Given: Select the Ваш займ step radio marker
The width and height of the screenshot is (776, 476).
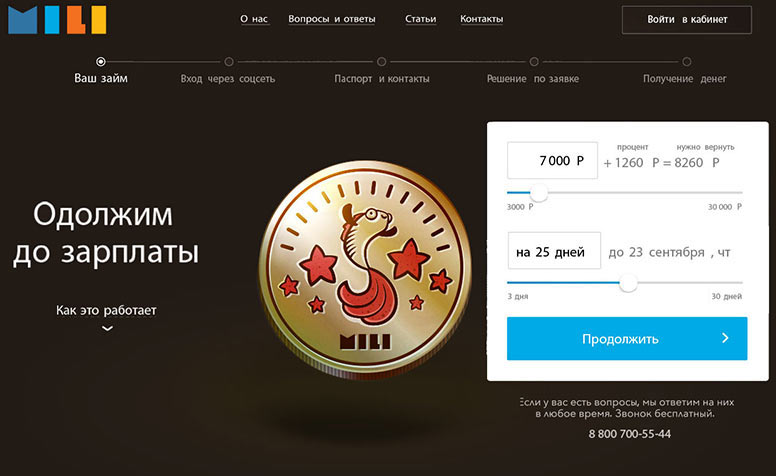Looking at the screenshot, I should click(100, 62).
